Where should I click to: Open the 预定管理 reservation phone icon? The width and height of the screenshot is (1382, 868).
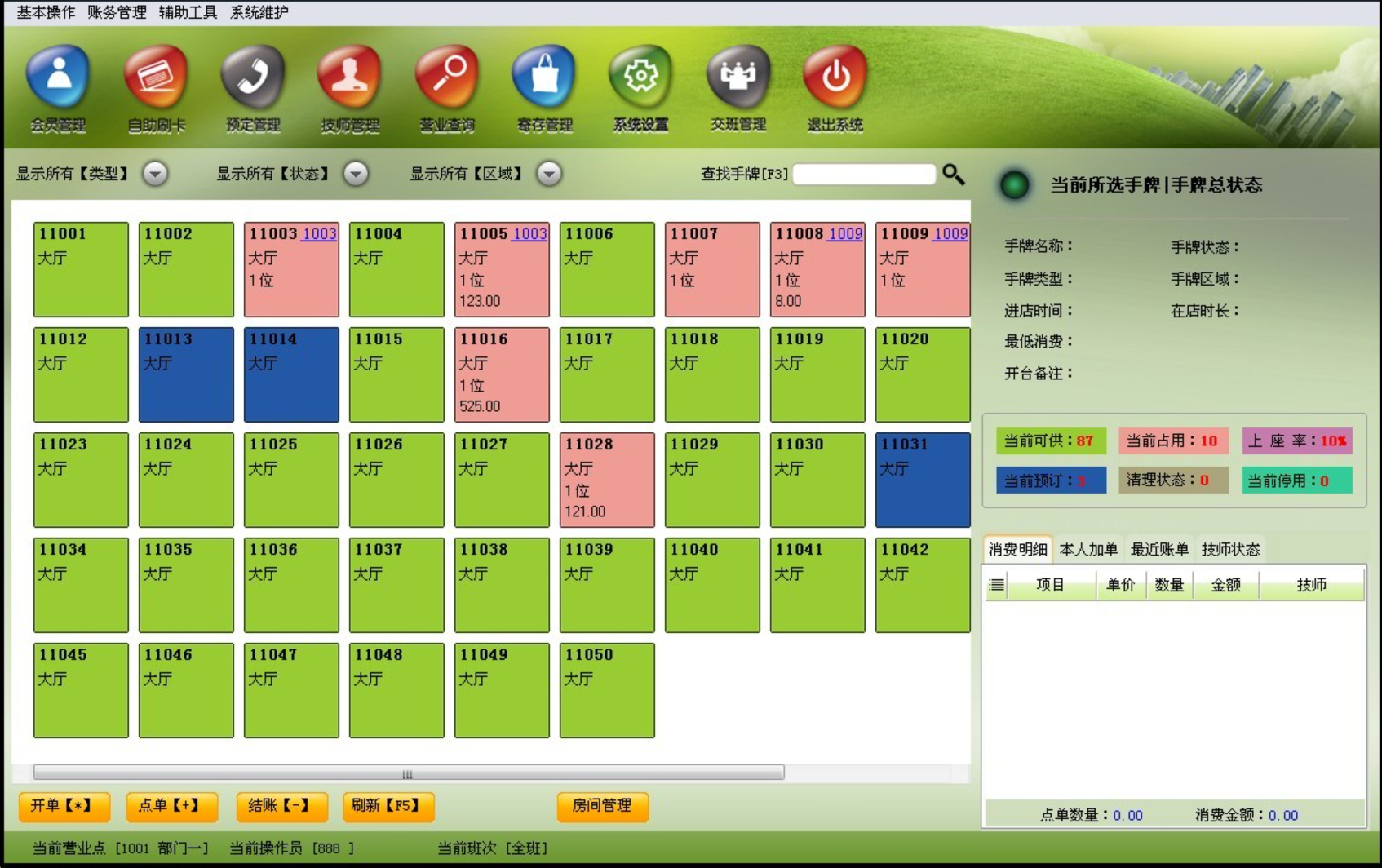pos(253,77)
